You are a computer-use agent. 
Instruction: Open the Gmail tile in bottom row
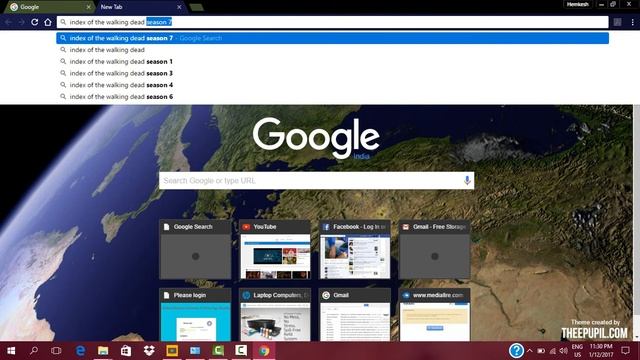click(x=354, y=315)
